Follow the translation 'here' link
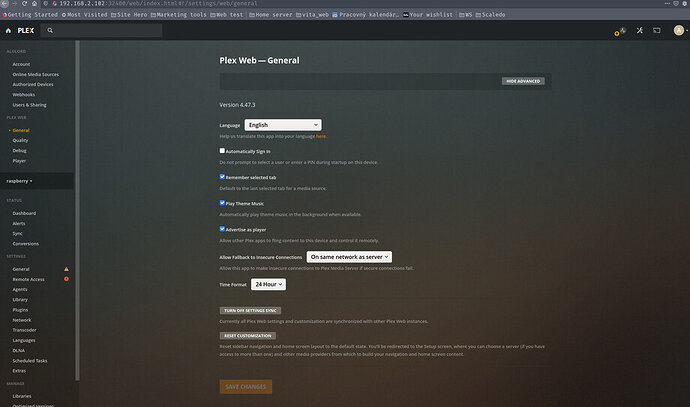 click(321, 136)
